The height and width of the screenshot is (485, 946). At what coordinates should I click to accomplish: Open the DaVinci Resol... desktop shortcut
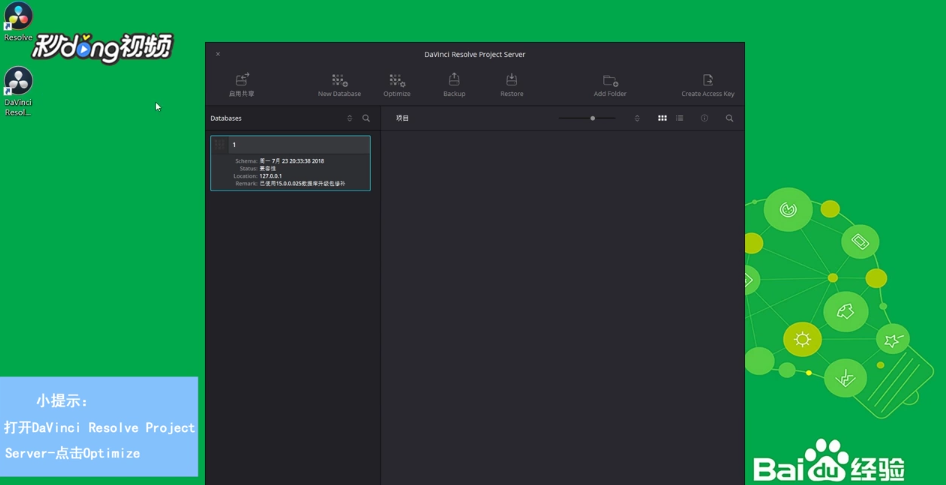coord(18,92)
